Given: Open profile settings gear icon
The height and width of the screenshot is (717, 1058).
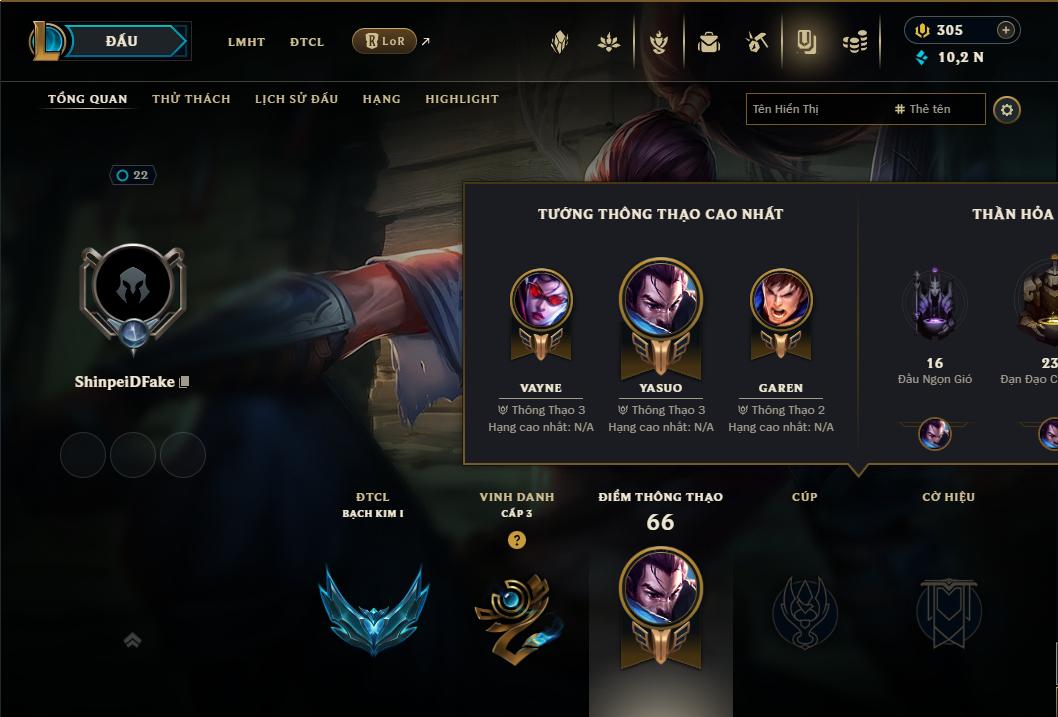Looking at the screenshot, I should (1007, 110).
